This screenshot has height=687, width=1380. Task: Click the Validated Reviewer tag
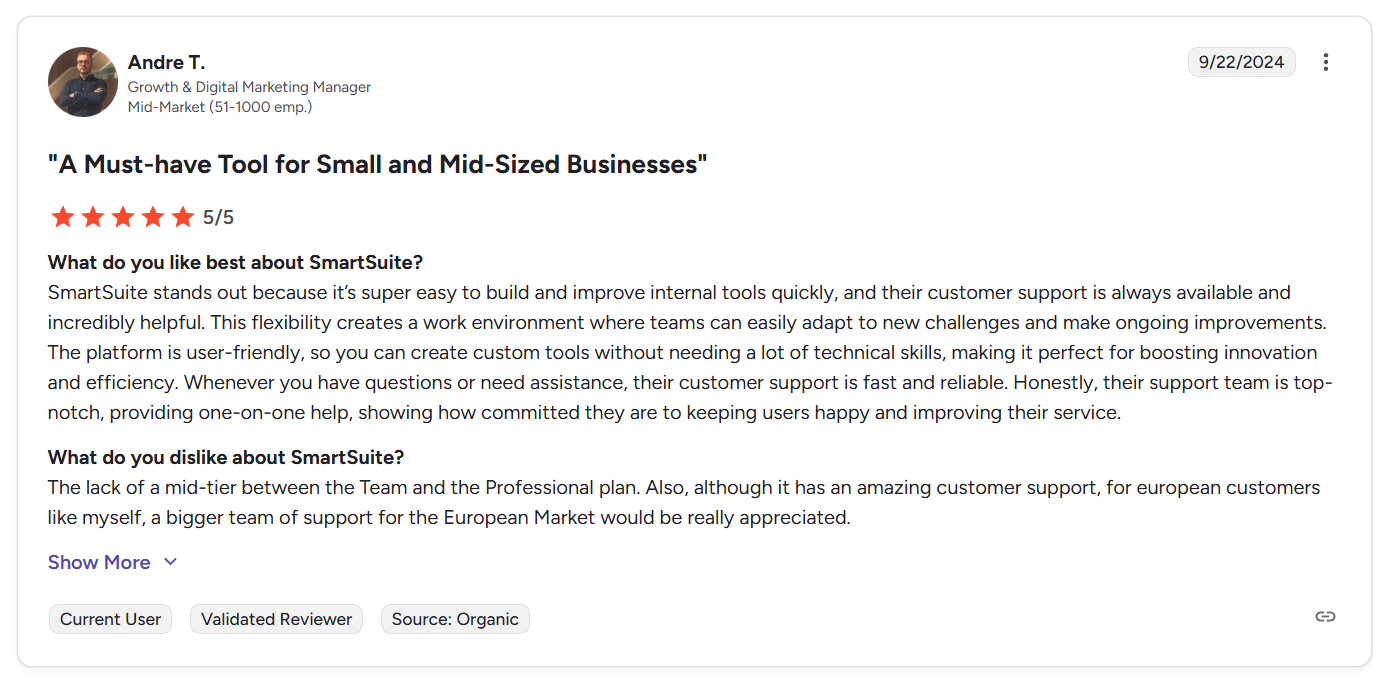click(276, 619)
